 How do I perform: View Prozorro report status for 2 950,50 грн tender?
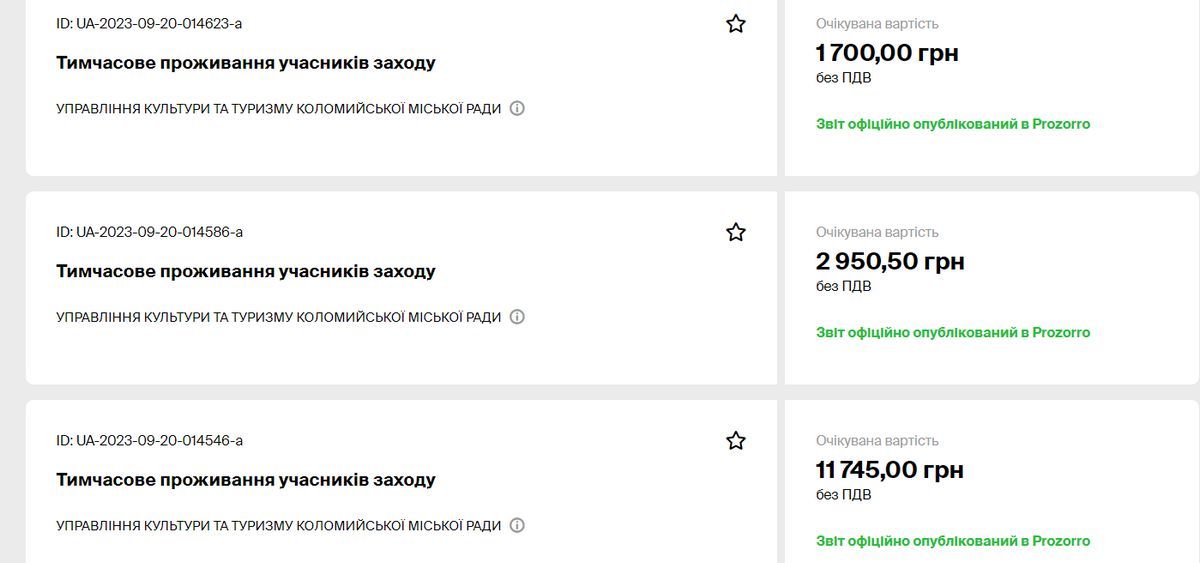[x=952, y=332]
